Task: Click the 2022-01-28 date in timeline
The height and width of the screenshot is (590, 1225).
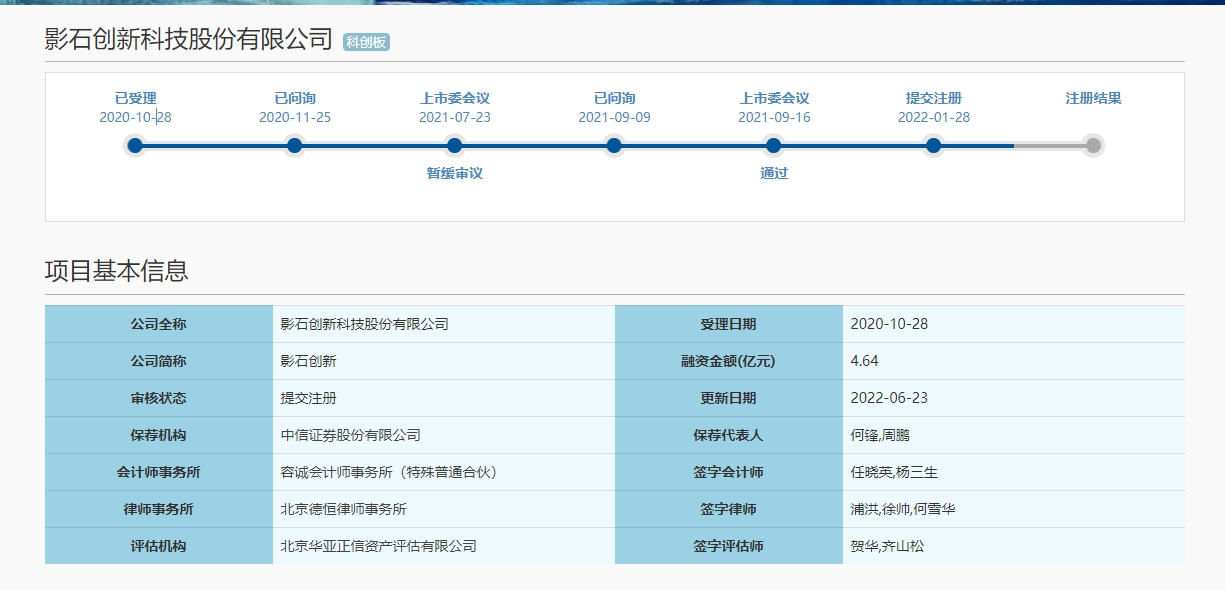Action: pyautogui.click(x=933, y=117)
